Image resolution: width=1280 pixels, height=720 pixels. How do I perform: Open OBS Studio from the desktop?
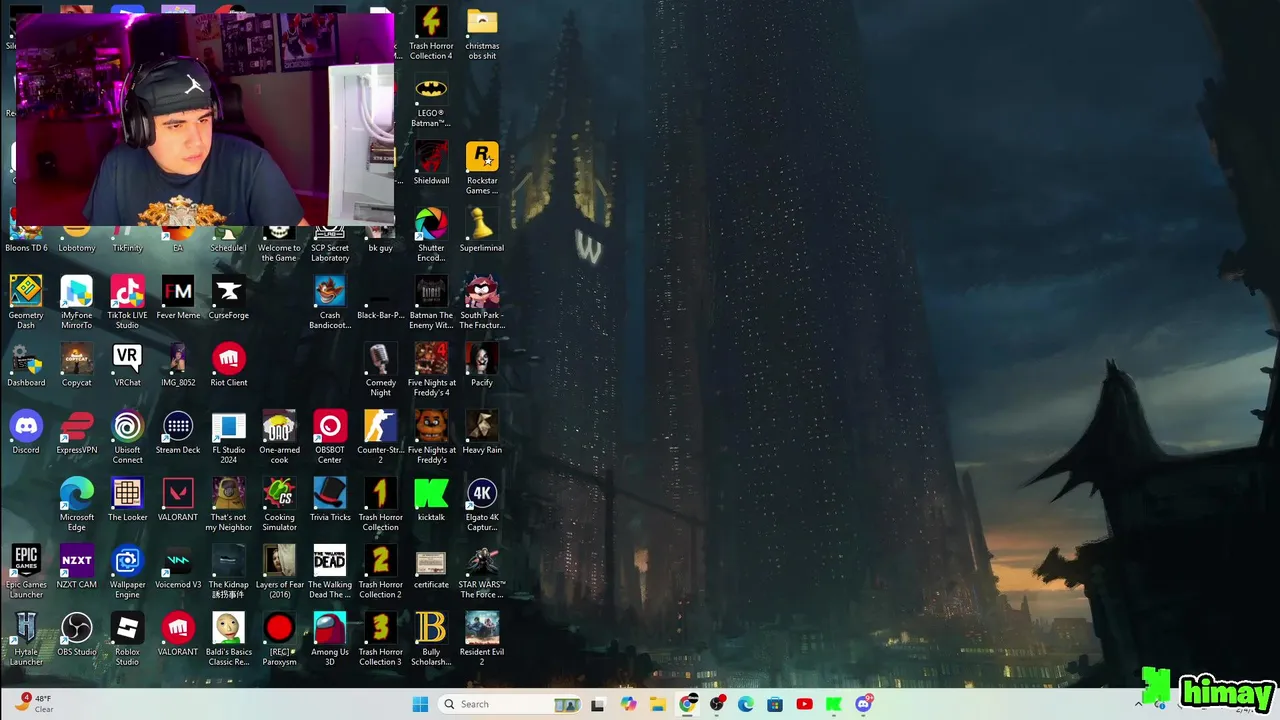(x=76, y=634)
